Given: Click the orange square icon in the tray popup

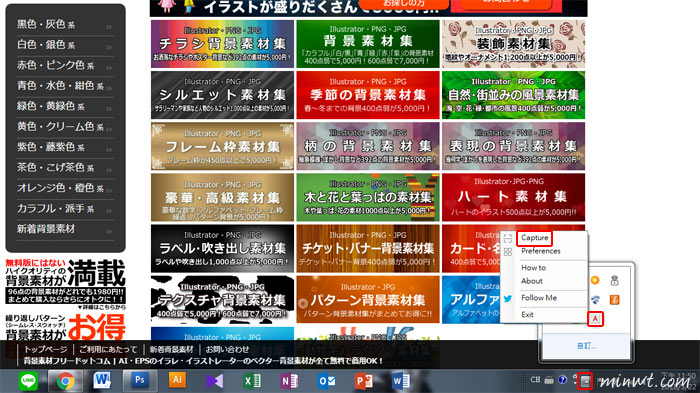Looking at the screenshot, I should point(614,300).
